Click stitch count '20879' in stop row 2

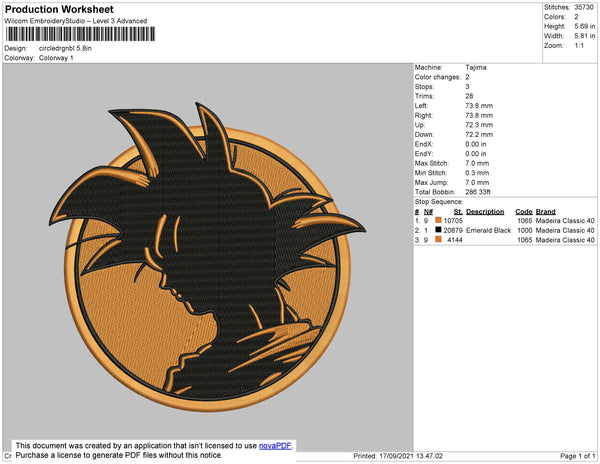click(453, 230)
